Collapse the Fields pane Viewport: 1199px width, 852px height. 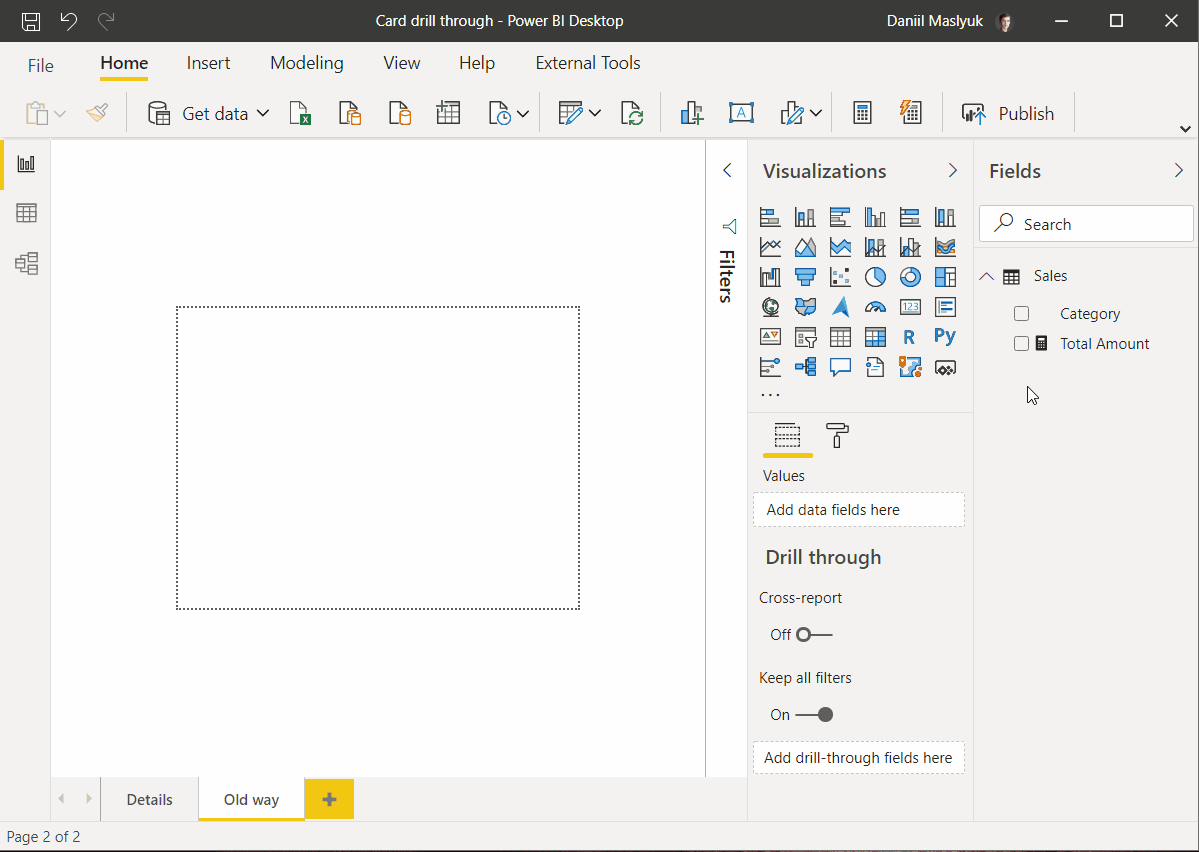coord(1178,171)
